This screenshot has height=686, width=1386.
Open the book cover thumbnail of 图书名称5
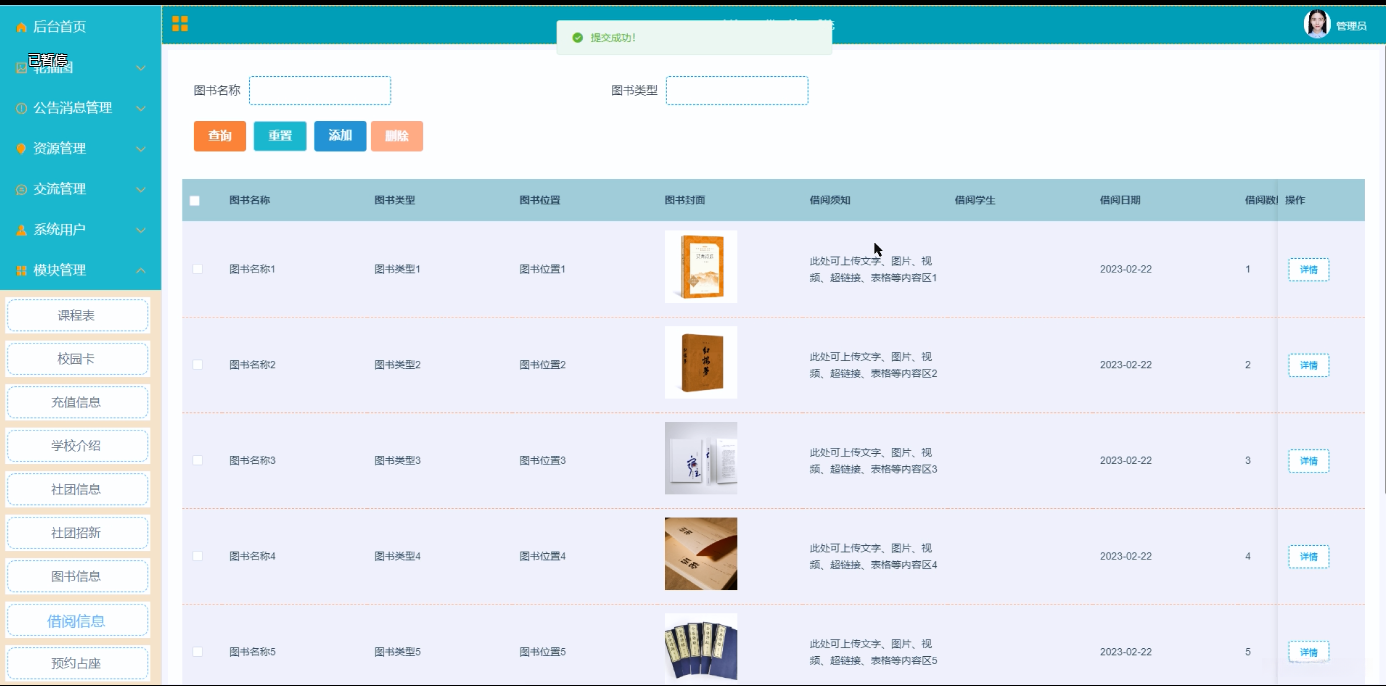[701, 649]
